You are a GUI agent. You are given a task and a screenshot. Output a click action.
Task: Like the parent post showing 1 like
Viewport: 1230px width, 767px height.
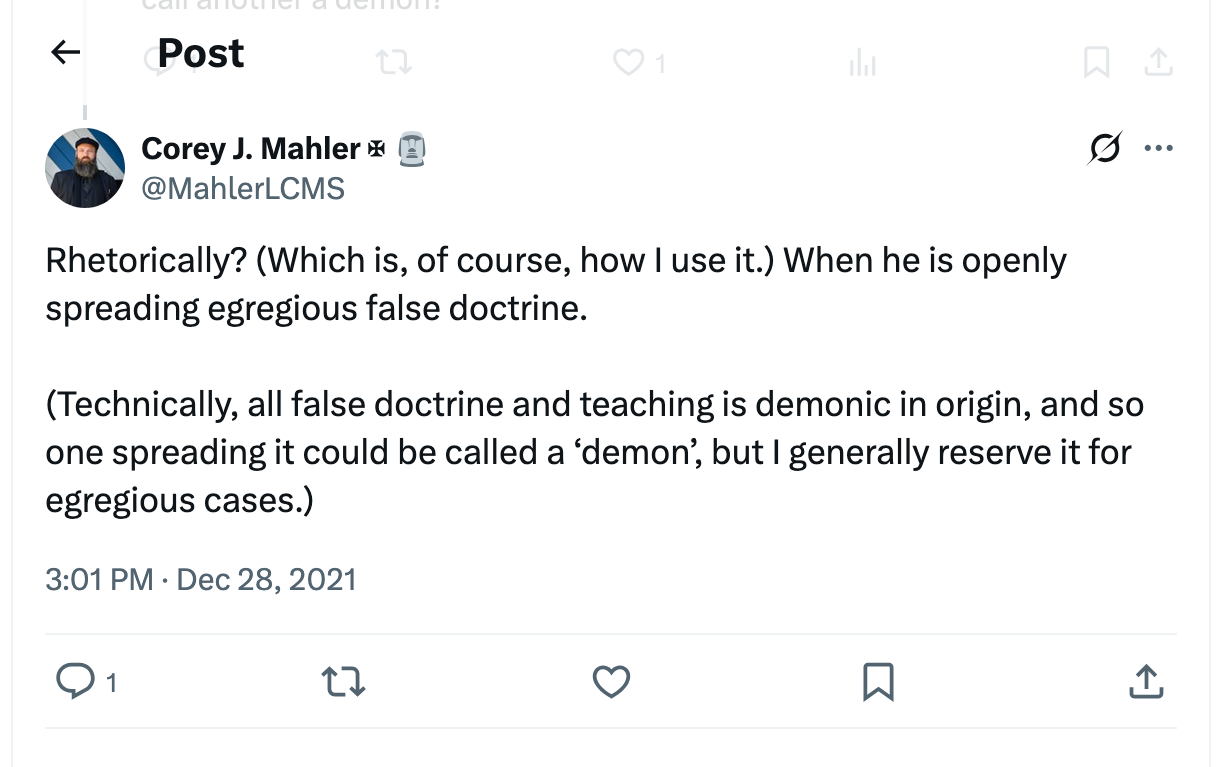tap(628, 64)
